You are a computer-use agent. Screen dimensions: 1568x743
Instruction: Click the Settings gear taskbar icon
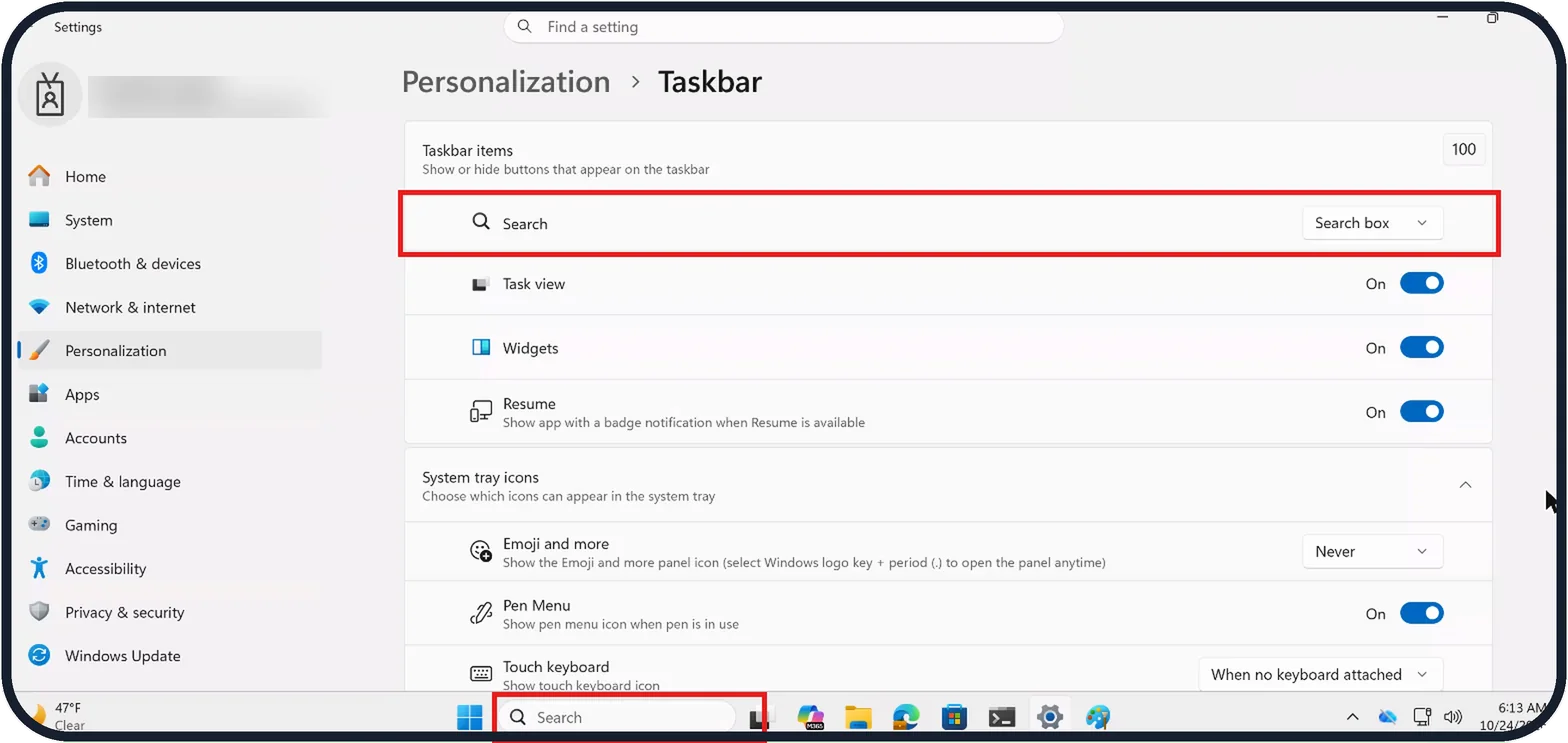click(x=1050, y=717)
